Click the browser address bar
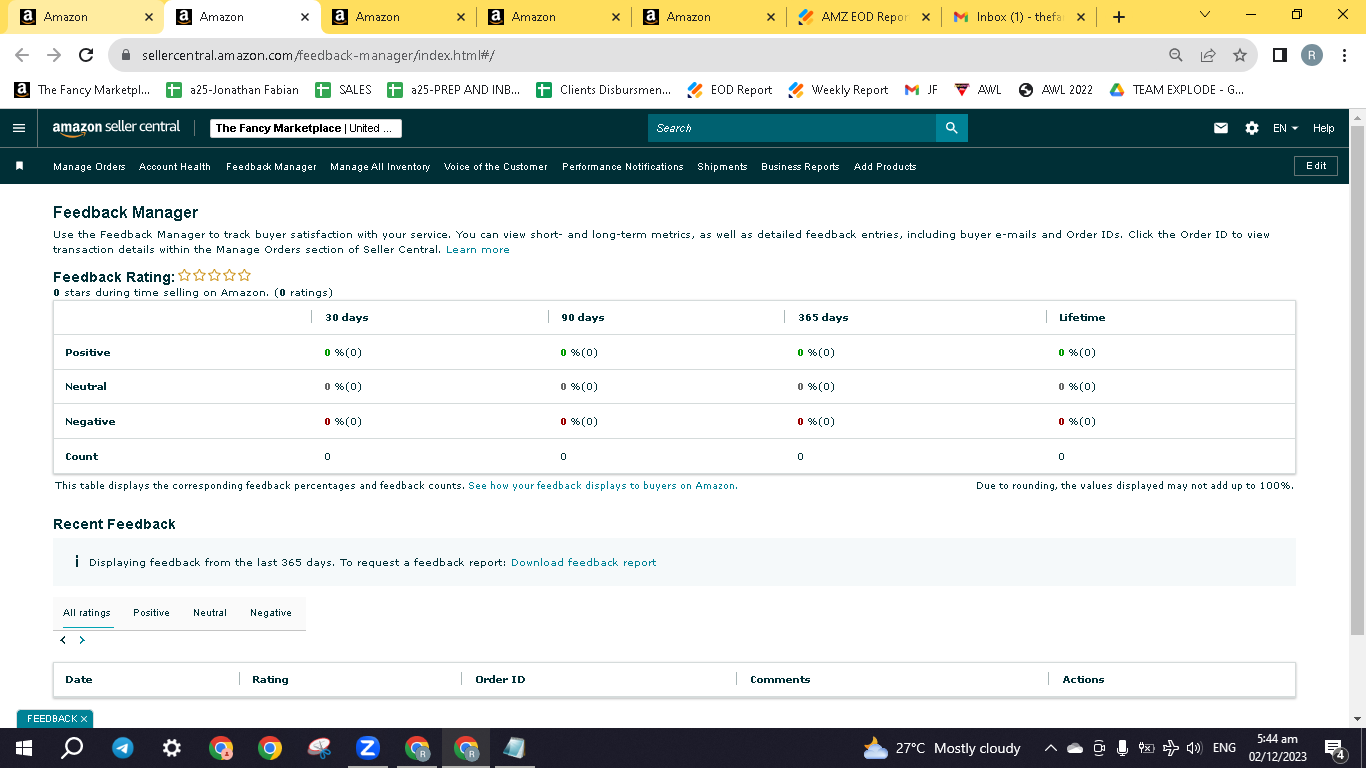1366x768 pixels. tap(640, 56)
